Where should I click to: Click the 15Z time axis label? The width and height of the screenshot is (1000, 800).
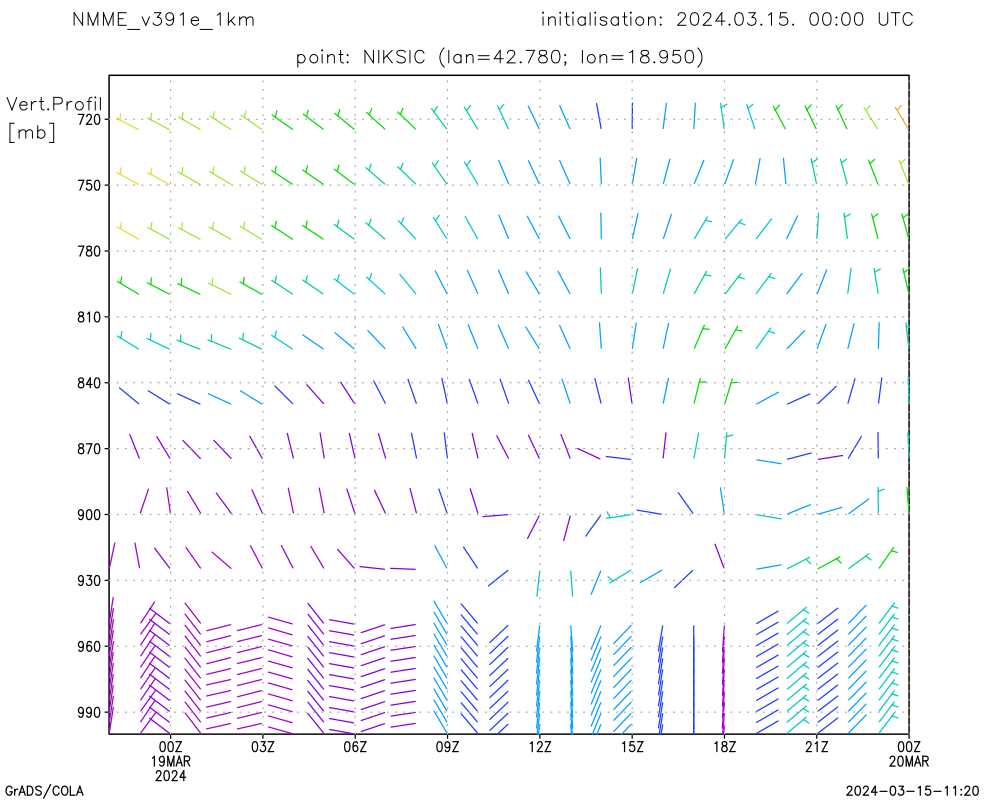point(632,747)
